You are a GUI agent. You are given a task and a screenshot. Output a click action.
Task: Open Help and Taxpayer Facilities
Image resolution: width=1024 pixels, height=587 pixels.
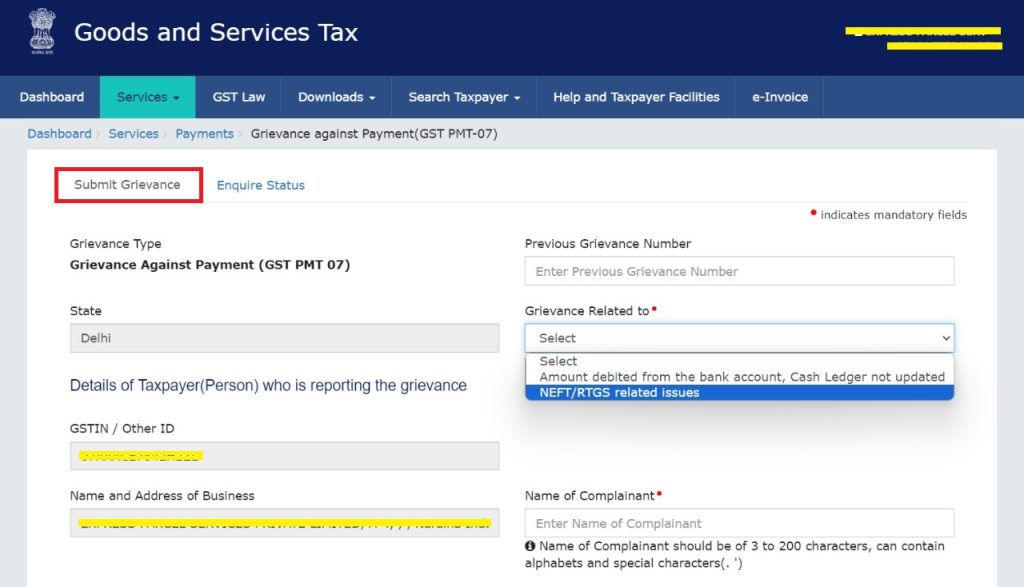tap(636, 97)
